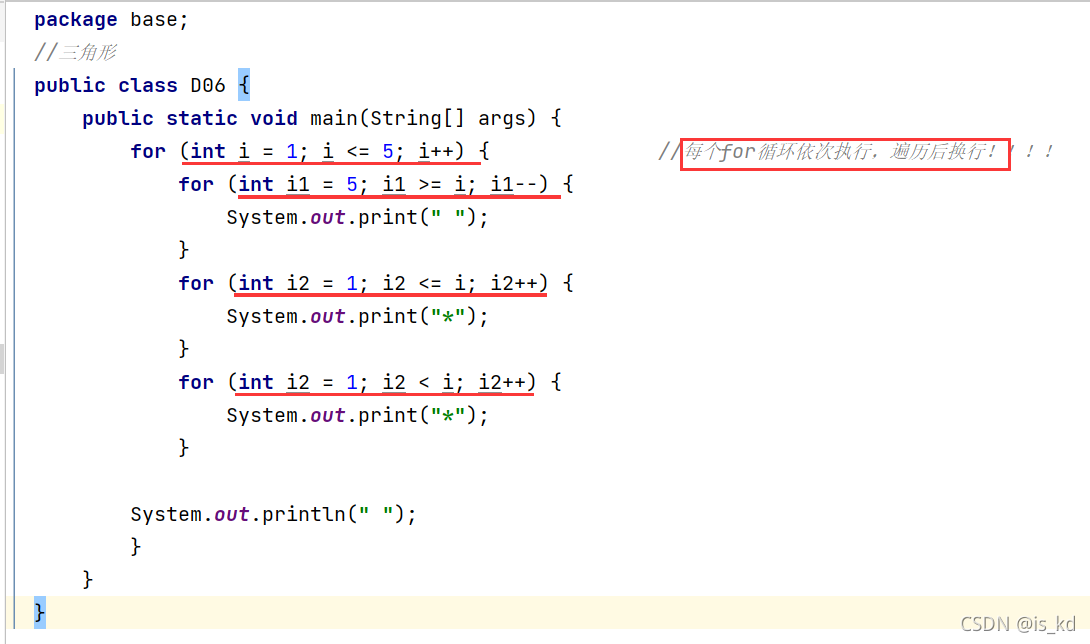This screenshot has height=644, width=1090.
Task: Click the "package base;" line
Action: [x=111, y=19]
